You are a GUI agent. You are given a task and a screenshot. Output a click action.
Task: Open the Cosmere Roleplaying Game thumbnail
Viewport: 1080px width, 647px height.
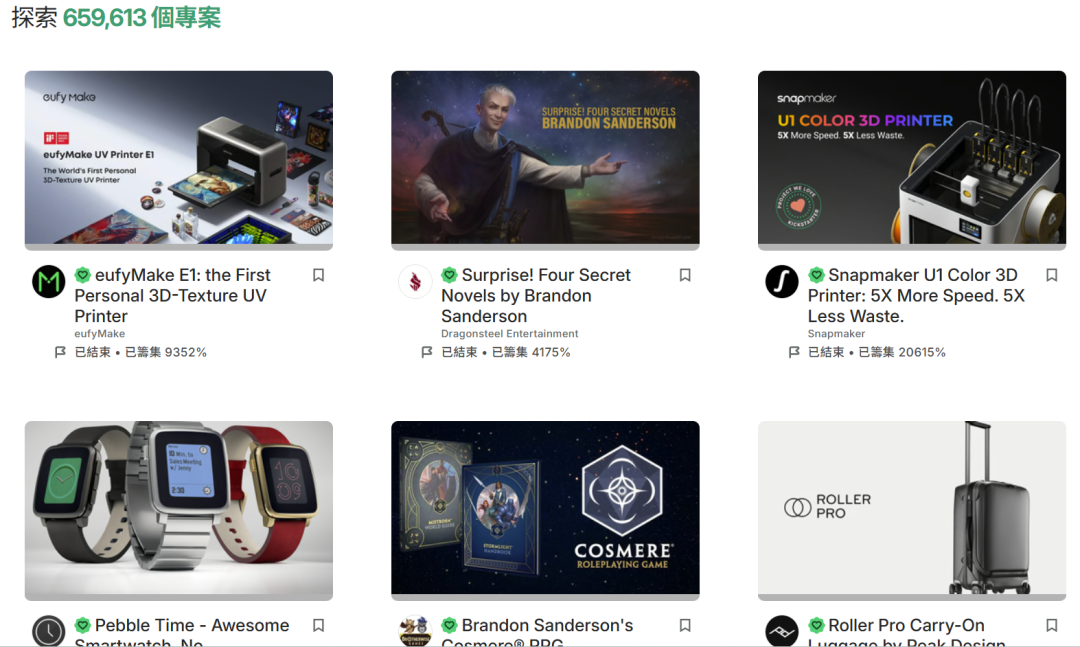(x=545, y=511)
